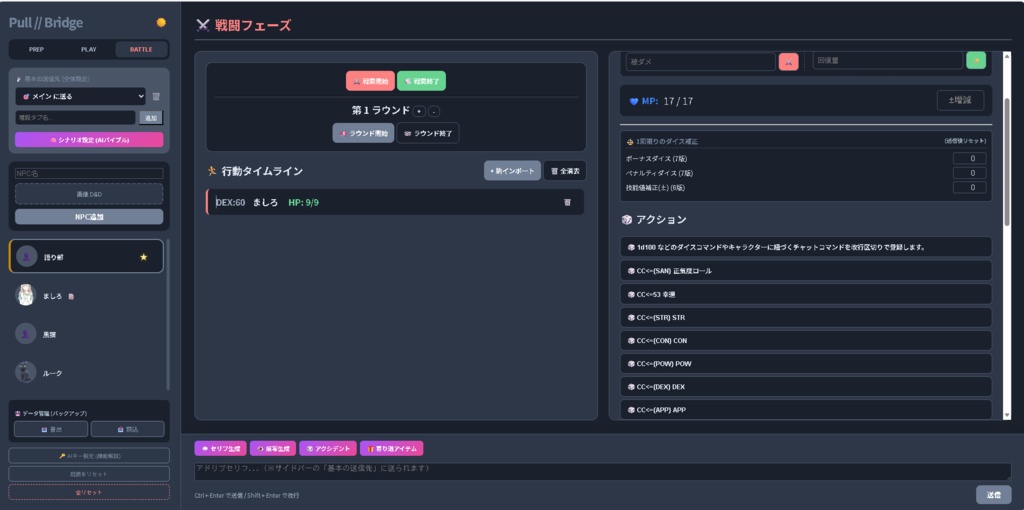Click the 描写生成 button
The width and height of the screenshot is (1024, 510).
[x=273, y=449]
